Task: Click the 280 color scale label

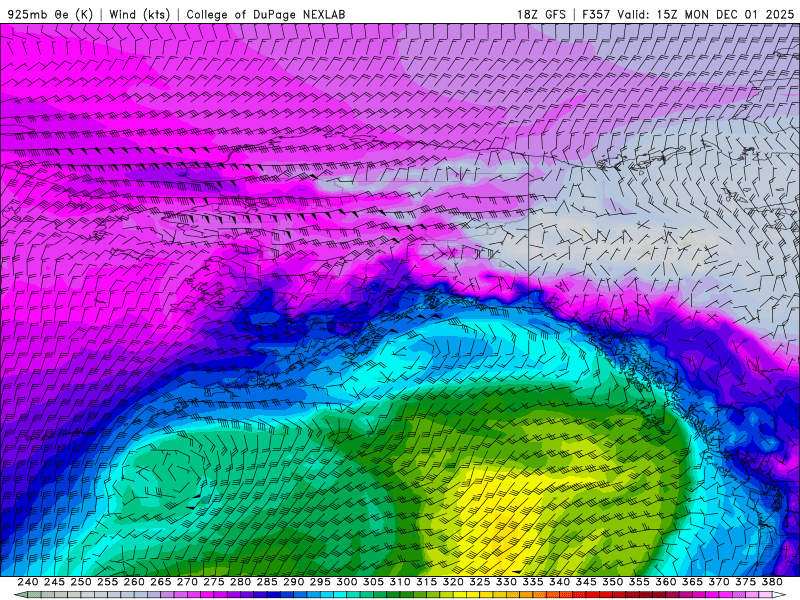Action: click(240, 582)
